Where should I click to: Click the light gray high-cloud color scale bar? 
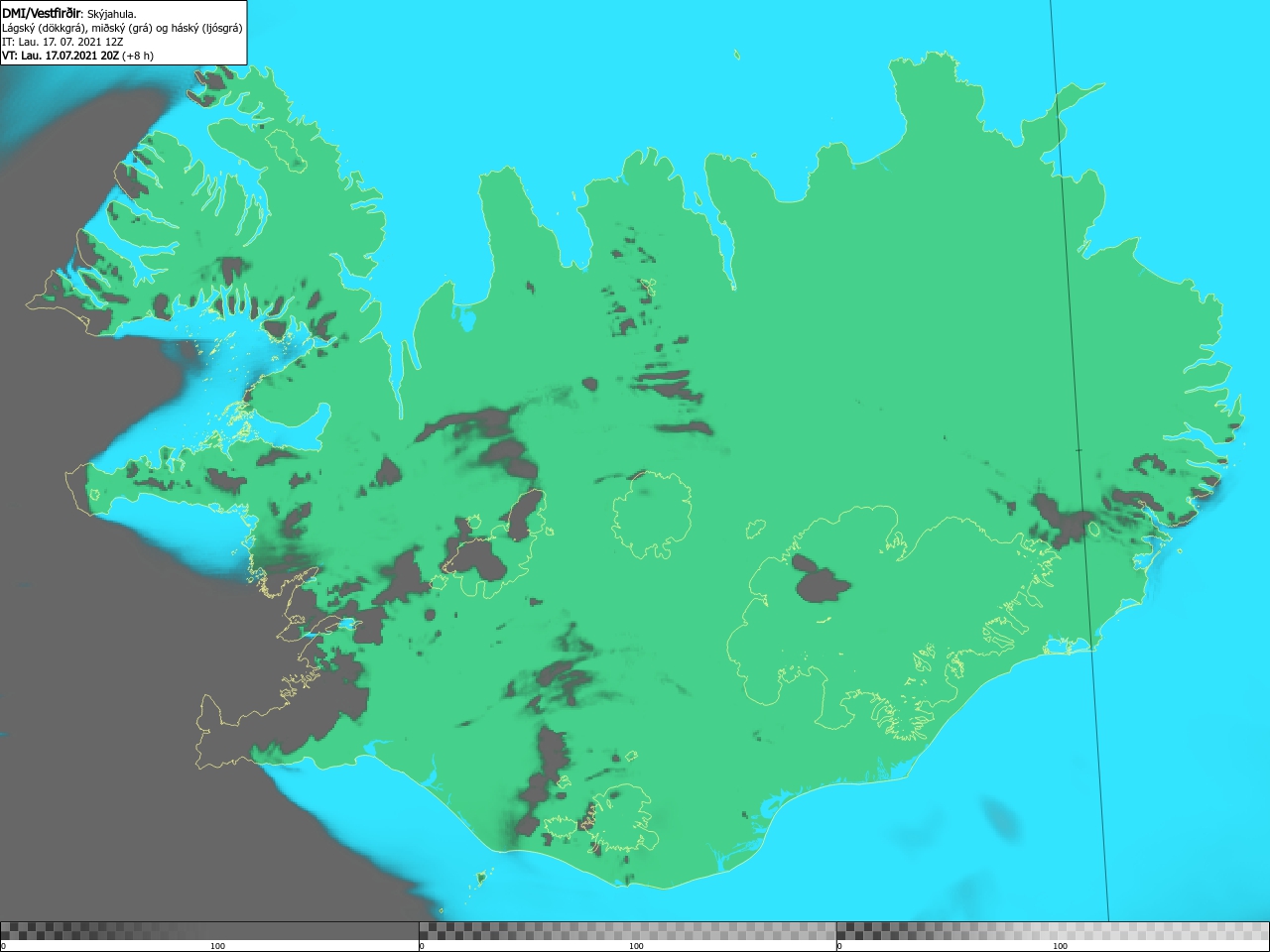[1053, 931]
